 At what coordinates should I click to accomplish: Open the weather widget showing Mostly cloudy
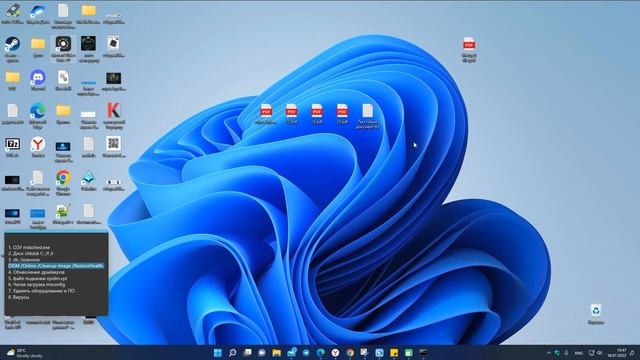[24, 353]
